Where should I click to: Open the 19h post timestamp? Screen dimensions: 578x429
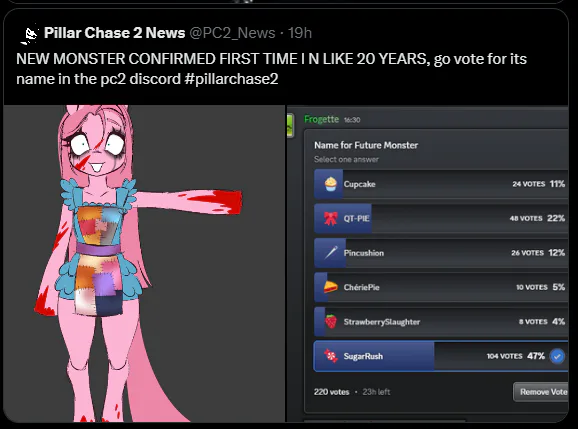point(300,33)
